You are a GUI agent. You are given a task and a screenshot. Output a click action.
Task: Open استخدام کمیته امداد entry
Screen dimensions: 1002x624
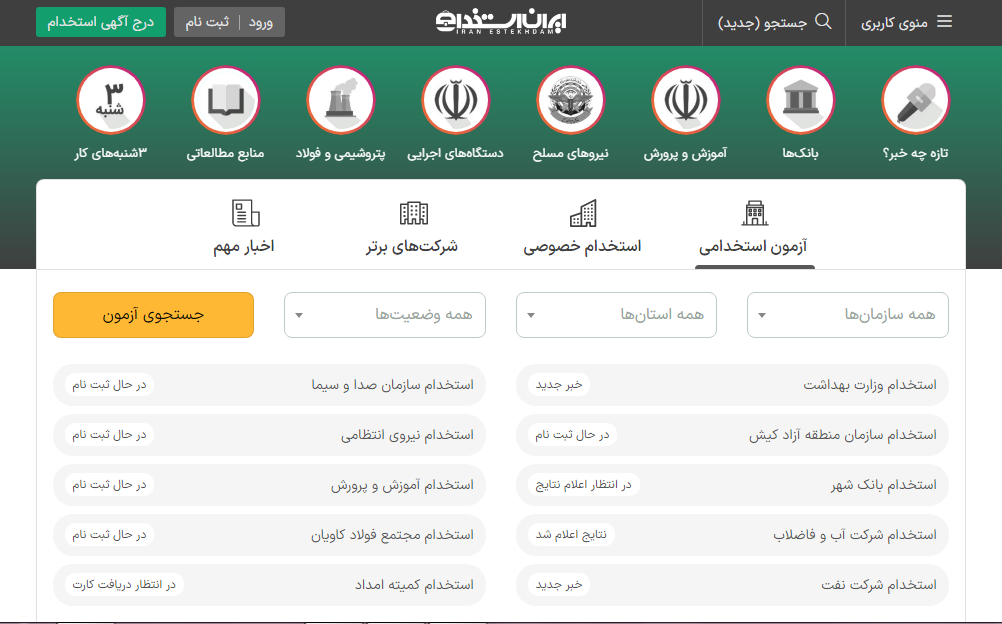(269, 584)
